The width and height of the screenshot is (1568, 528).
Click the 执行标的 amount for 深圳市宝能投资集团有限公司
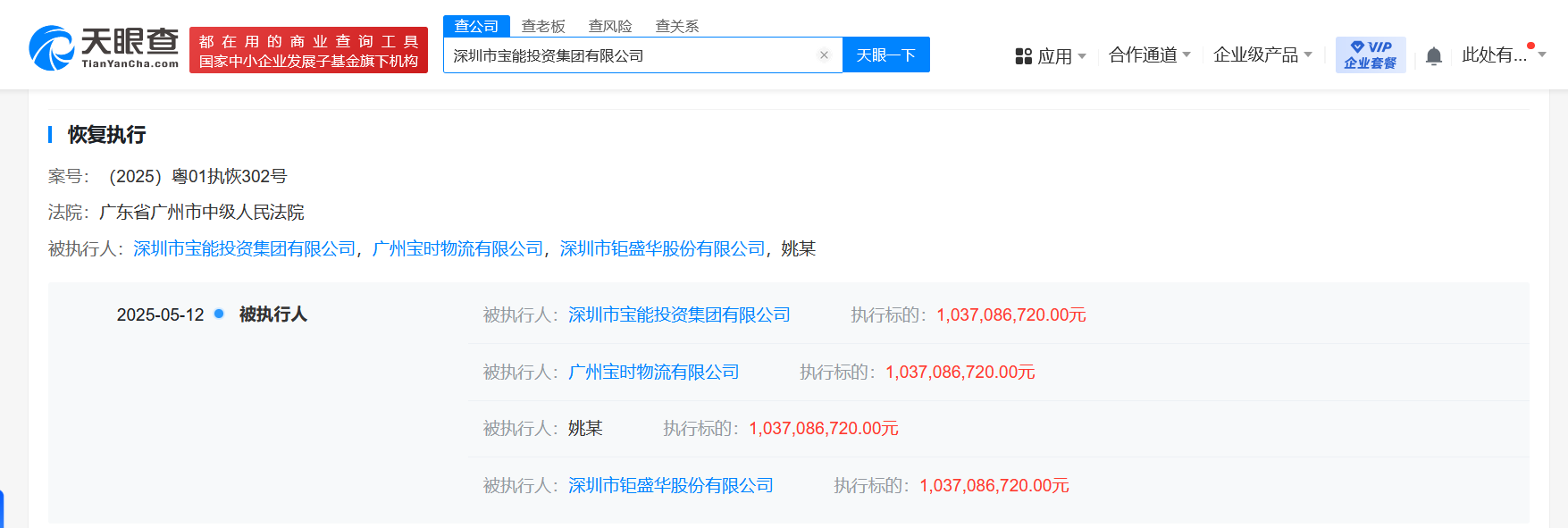[x=1011, y=314]
